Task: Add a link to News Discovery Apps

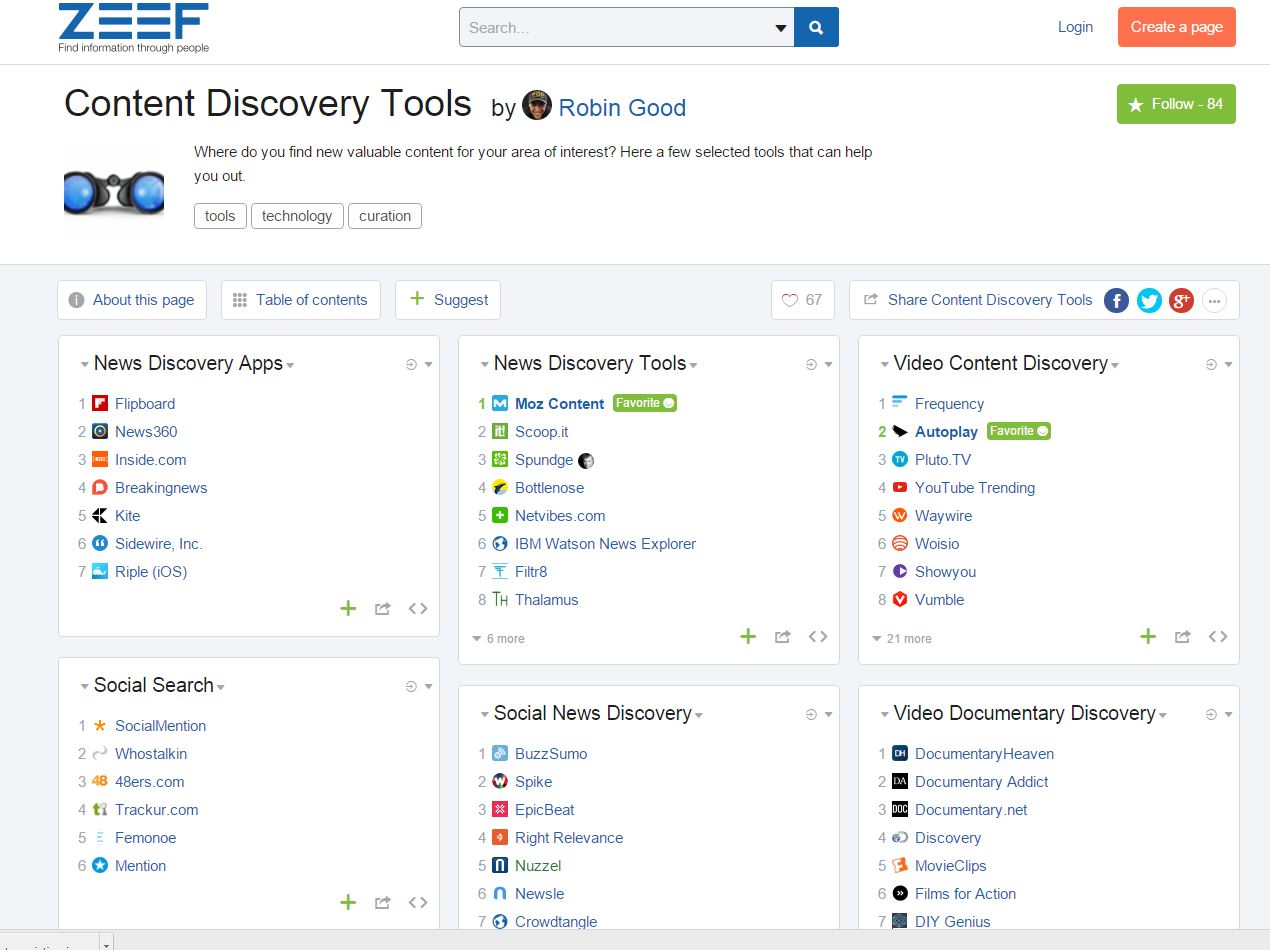Action: click(x=348, y=608)
